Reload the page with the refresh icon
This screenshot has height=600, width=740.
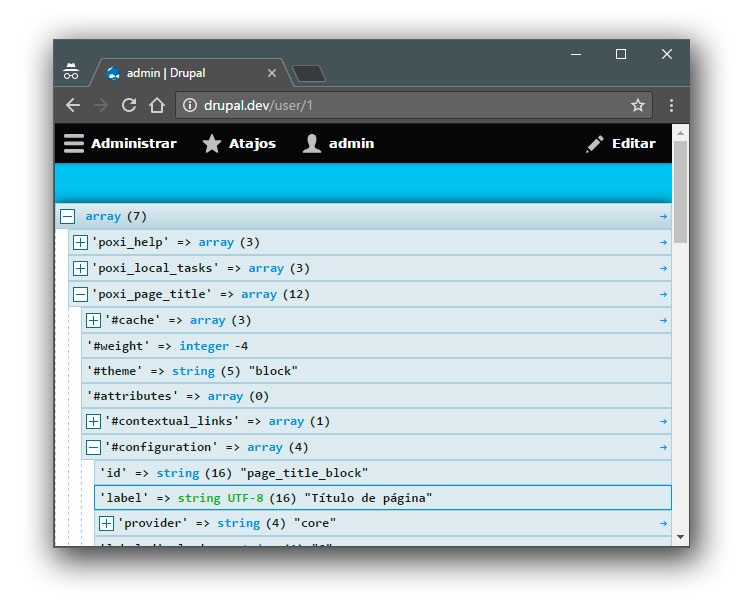[x=129, y=105]
